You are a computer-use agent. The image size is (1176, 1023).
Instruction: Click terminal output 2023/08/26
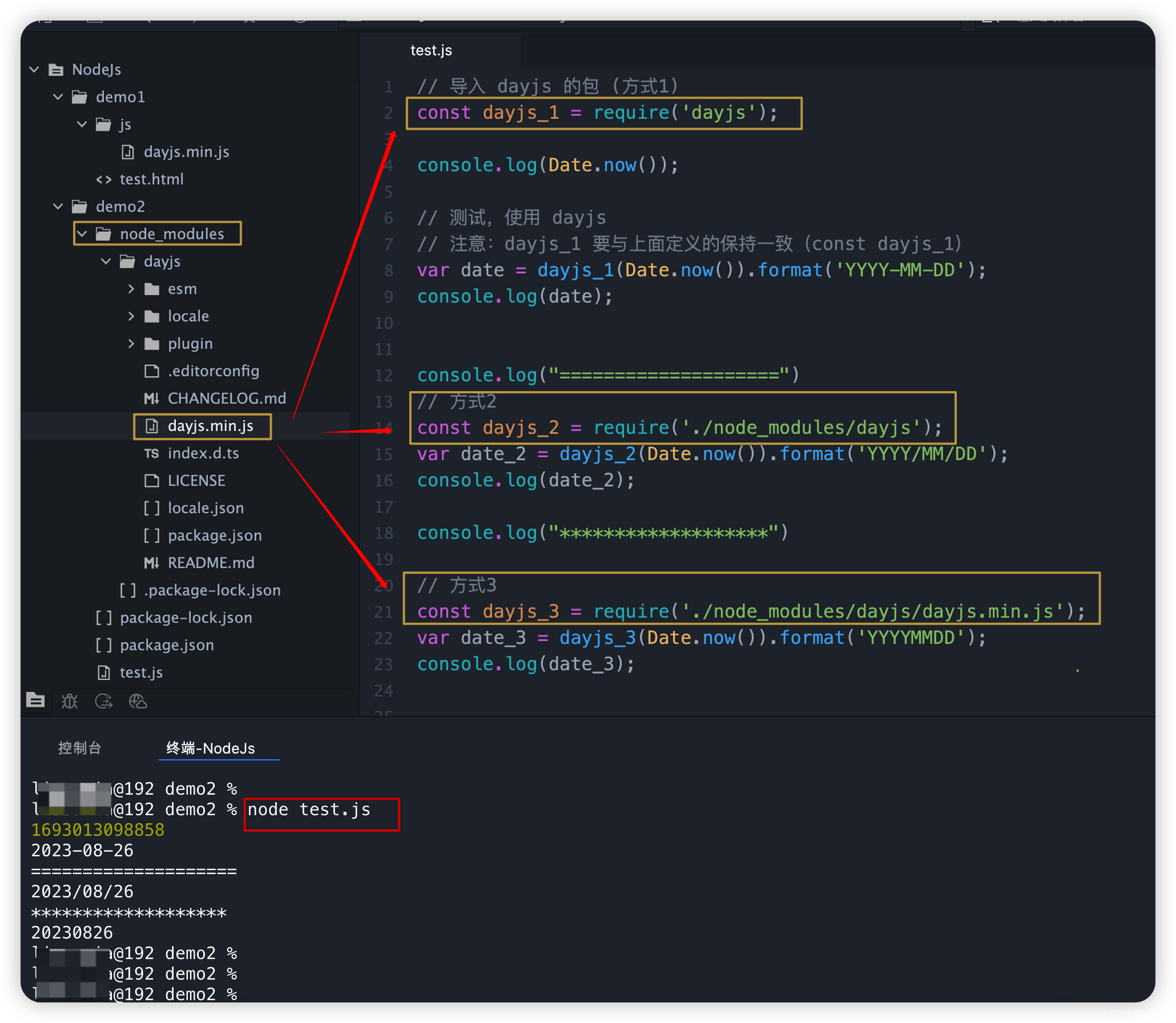pos(82,892)
